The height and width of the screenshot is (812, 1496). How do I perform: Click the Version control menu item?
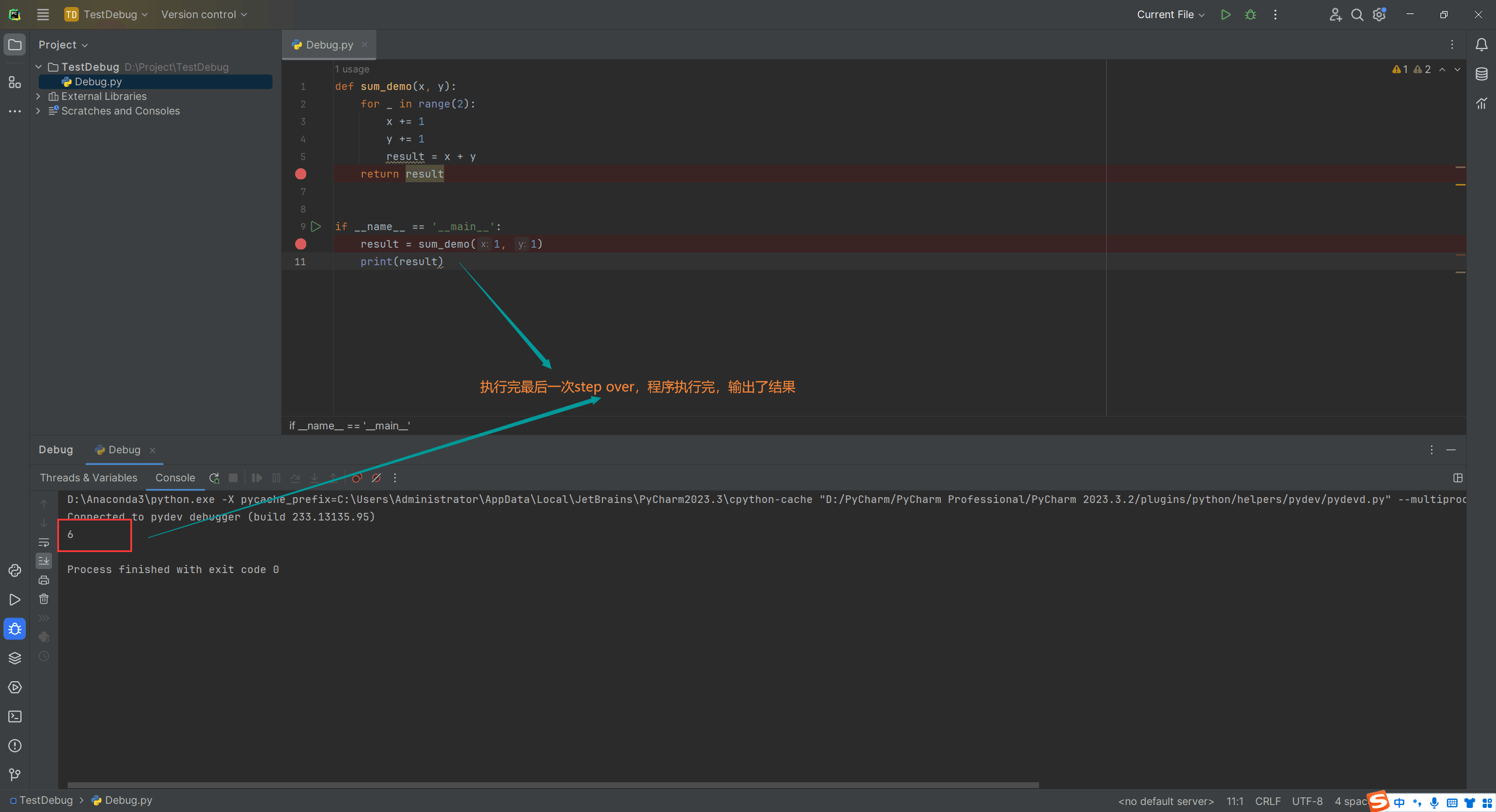(200, 14)
